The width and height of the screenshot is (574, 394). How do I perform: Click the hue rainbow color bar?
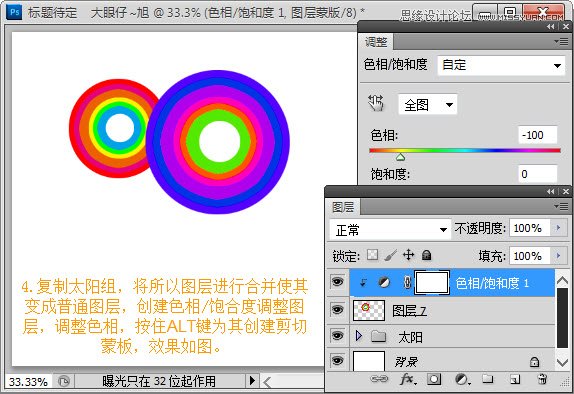point(465,150)
